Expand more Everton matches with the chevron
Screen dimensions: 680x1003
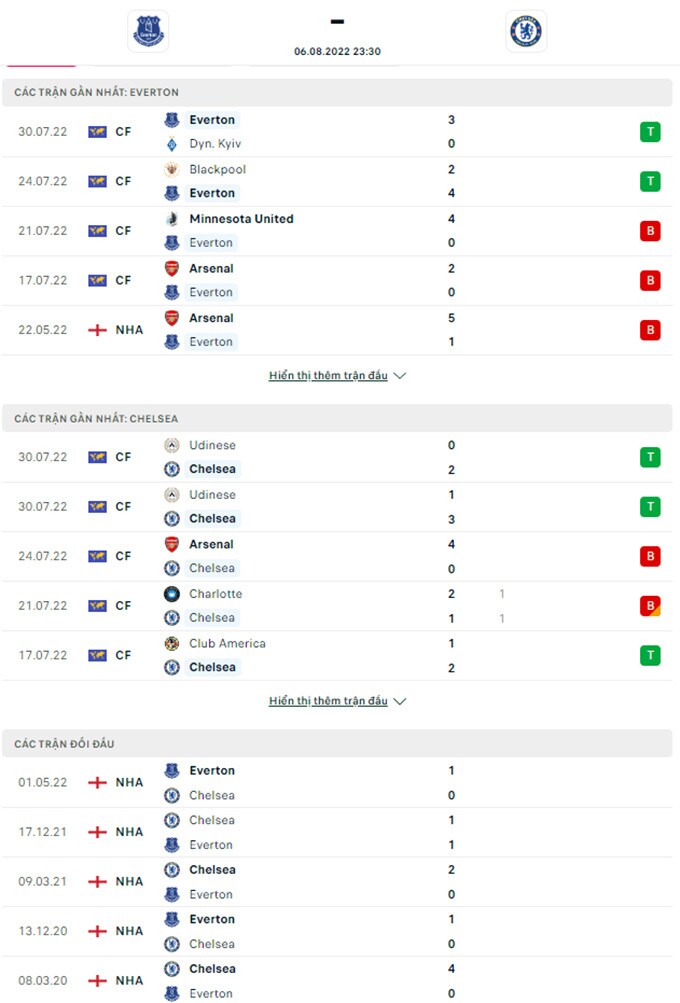[x=400, y=376]
